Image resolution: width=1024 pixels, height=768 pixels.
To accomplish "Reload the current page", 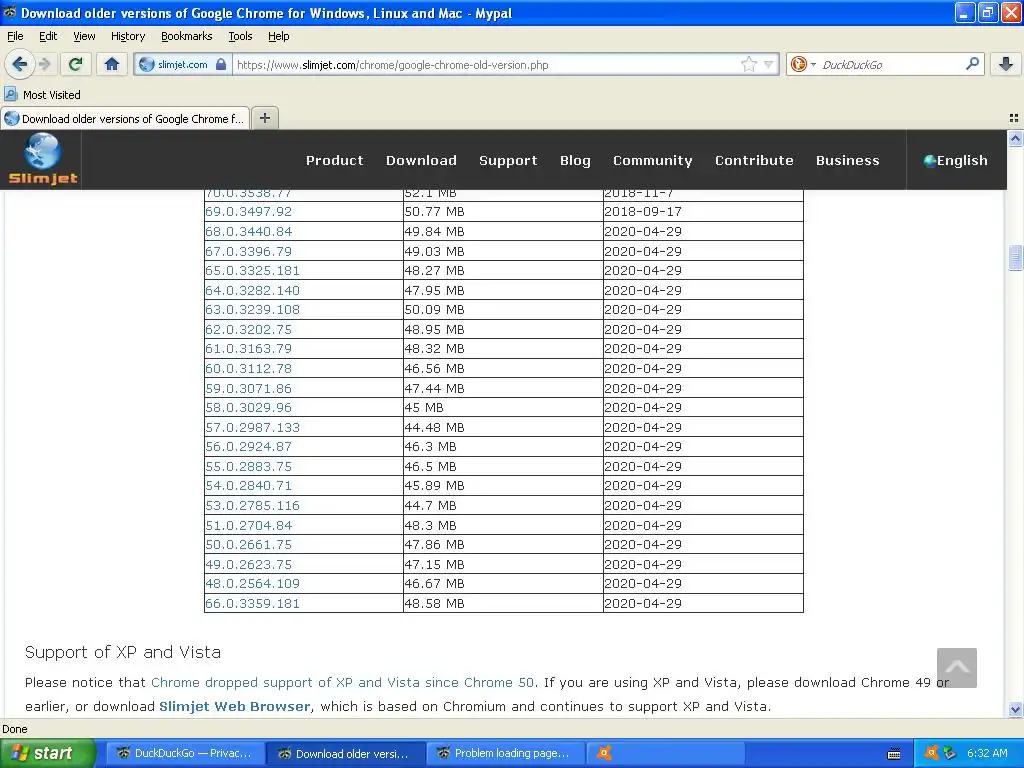I will click(x=75, y=64).
